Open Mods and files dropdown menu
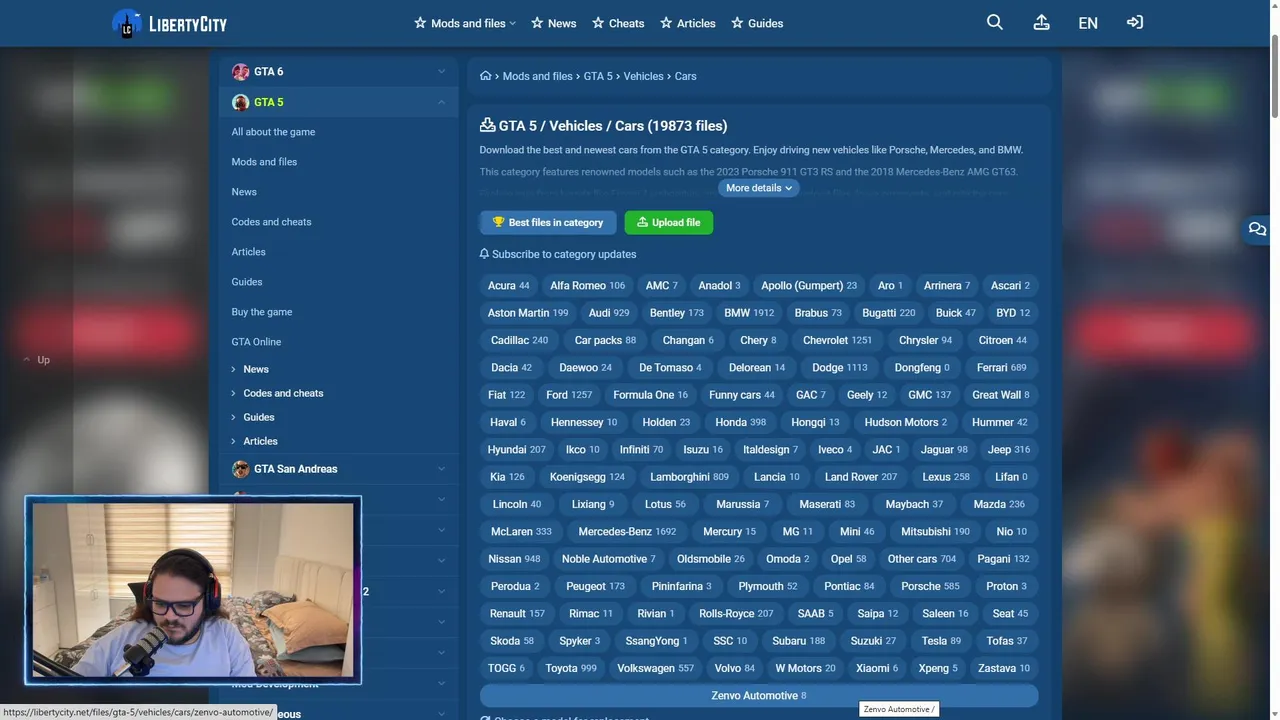This screenshot has height=720, width=1280. pos(465,23)
